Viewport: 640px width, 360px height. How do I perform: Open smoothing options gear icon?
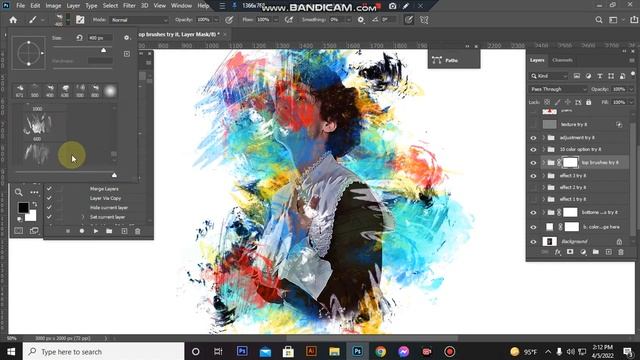point(361,20)
